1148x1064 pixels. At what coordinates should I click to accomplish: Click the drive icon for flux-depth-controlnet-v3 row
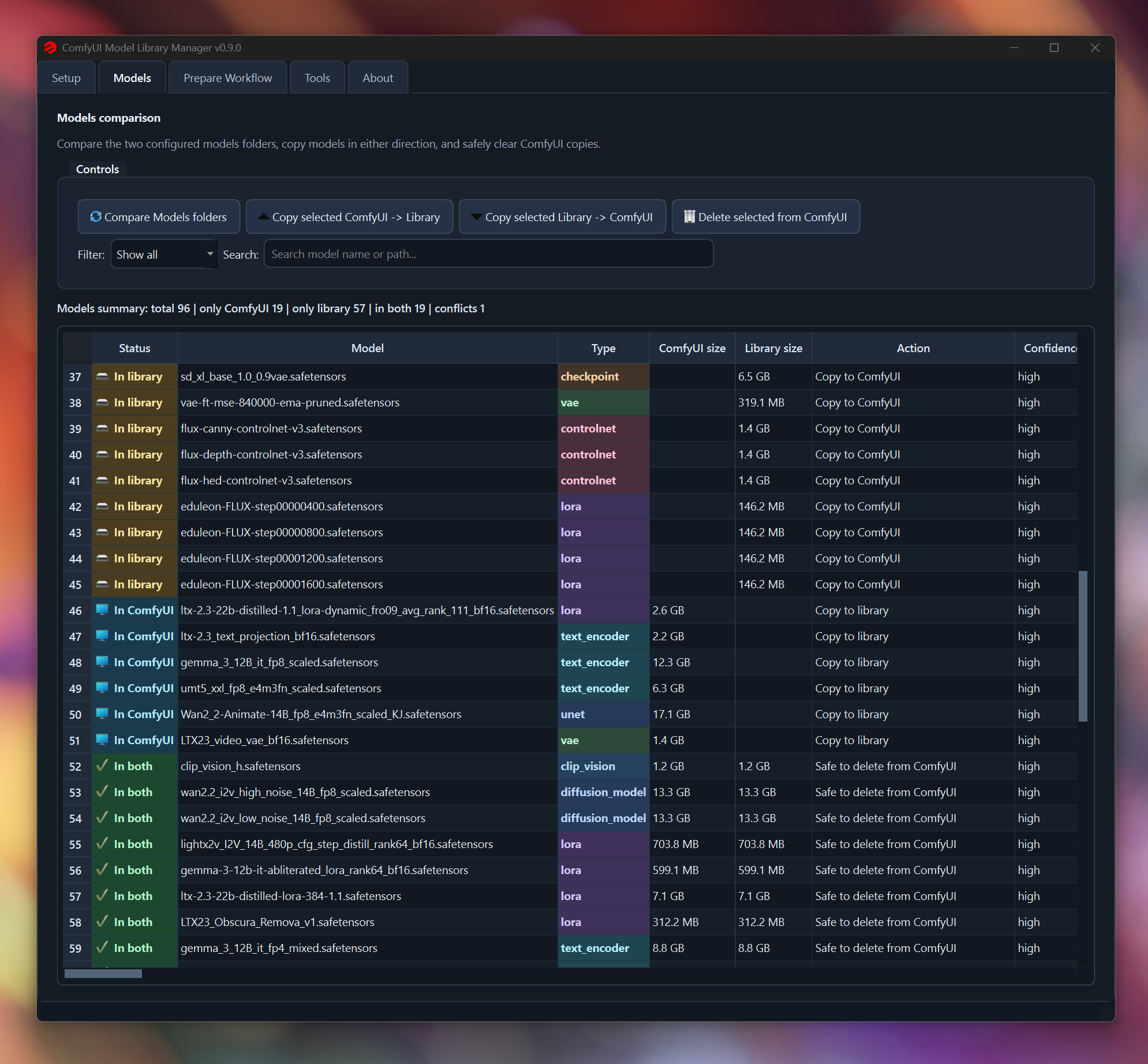pos(102,454)
